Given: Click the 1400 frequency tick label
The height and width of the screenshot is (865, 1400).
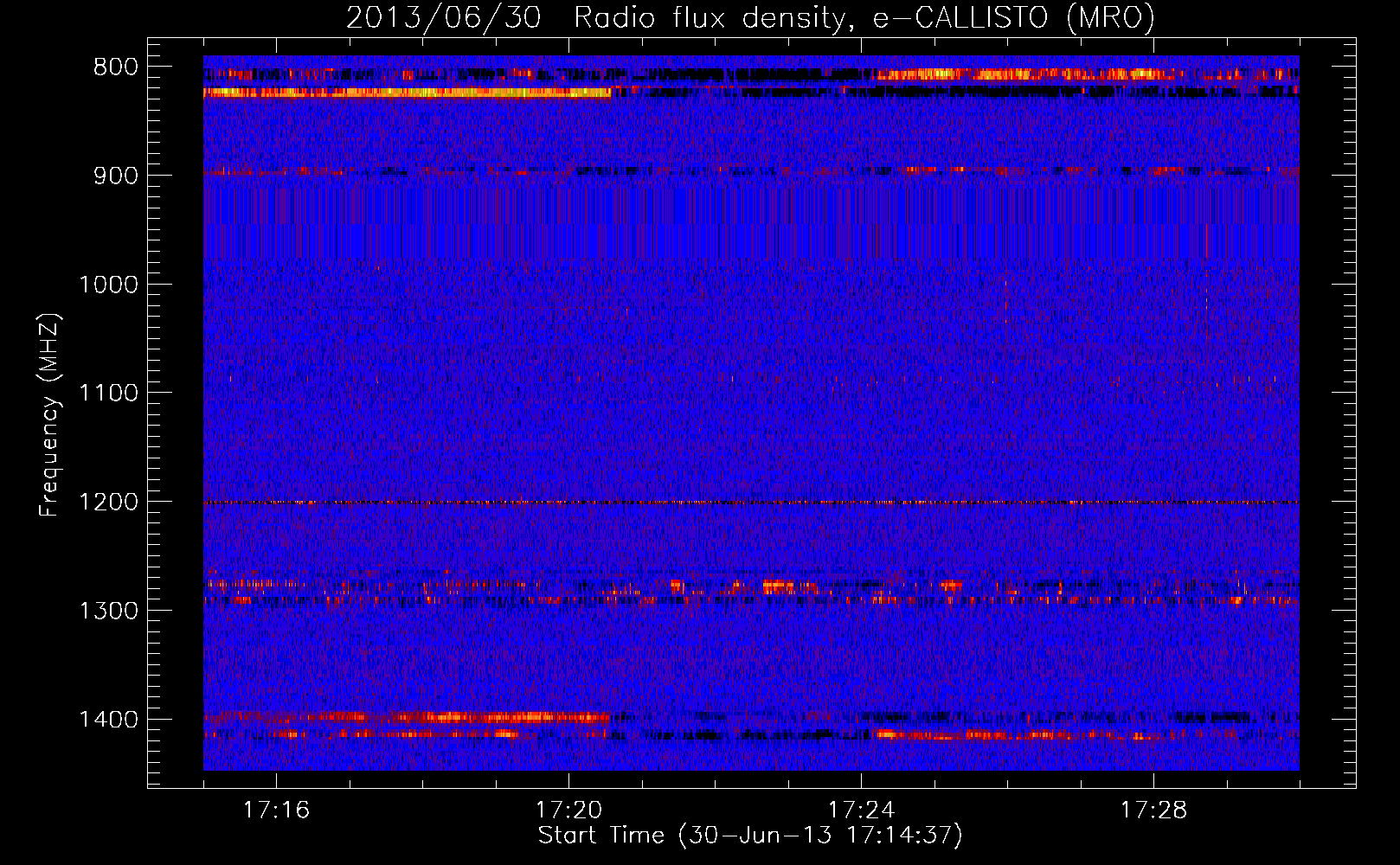Looking at the screenshot, I should pyautogui.click(x=108, y=720).
